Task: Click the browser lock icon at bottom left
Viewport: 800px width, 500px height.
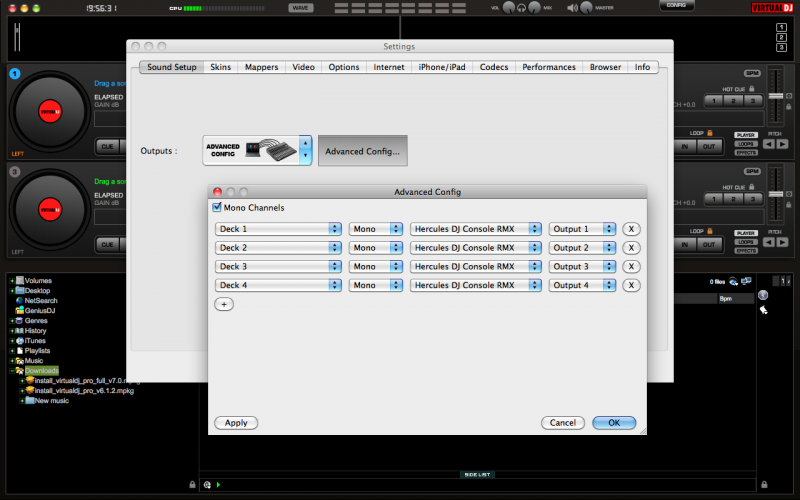Action: tap(192, 485)
